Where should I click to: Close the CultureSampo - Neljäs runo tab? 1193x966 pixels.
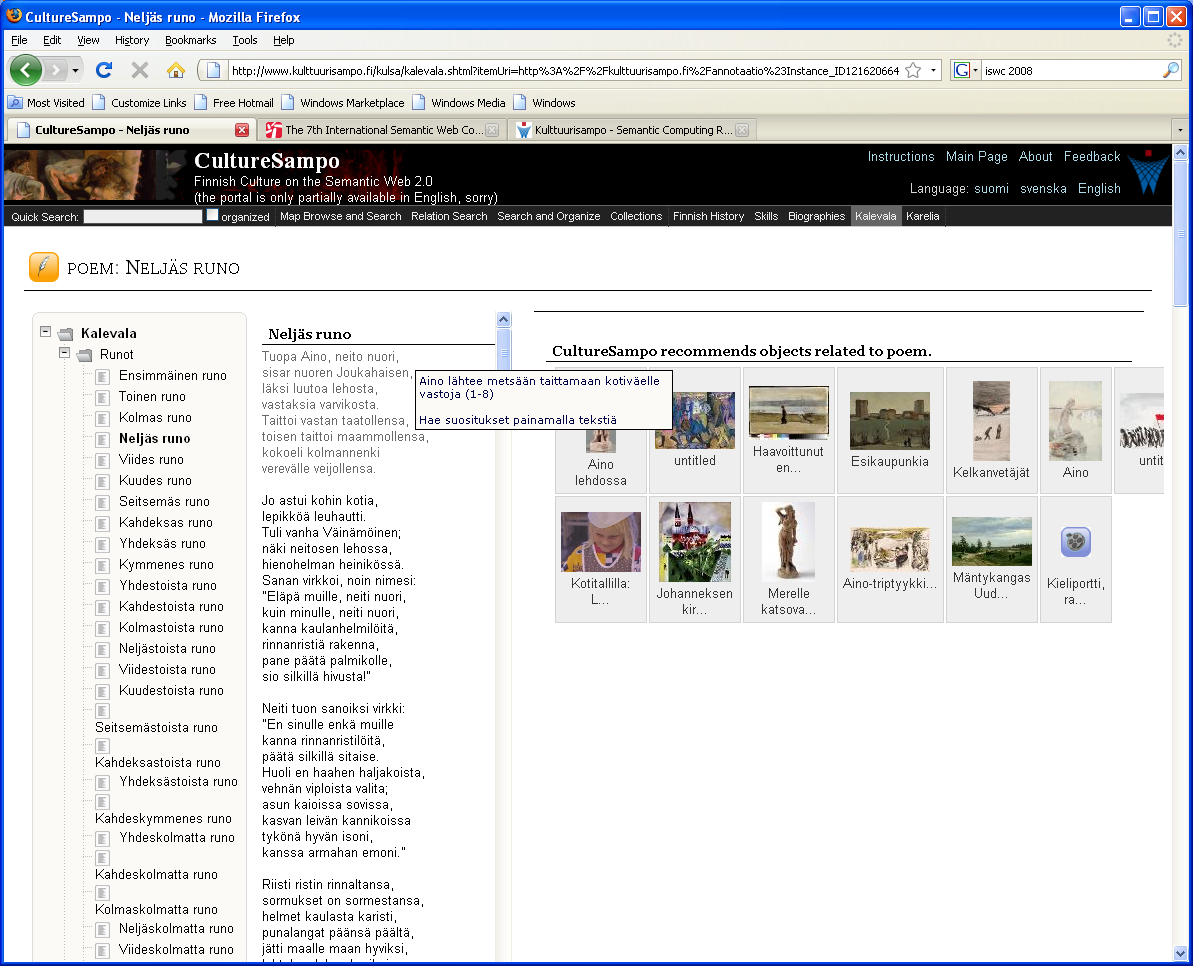242,130
